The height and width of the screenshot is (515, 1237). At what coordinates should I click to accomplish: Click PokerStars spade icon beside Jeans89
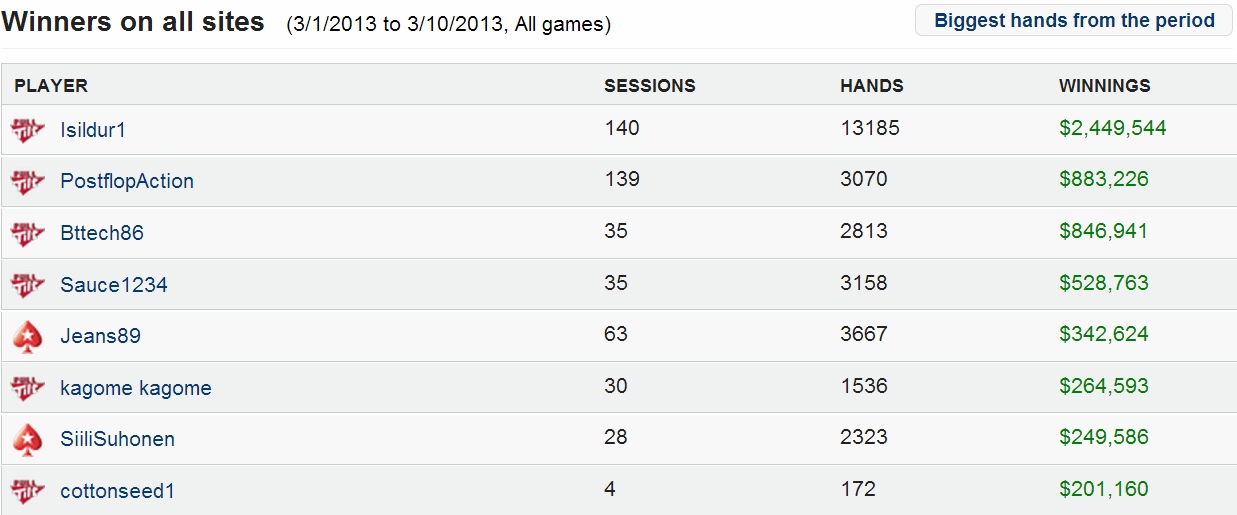point(28,337)
